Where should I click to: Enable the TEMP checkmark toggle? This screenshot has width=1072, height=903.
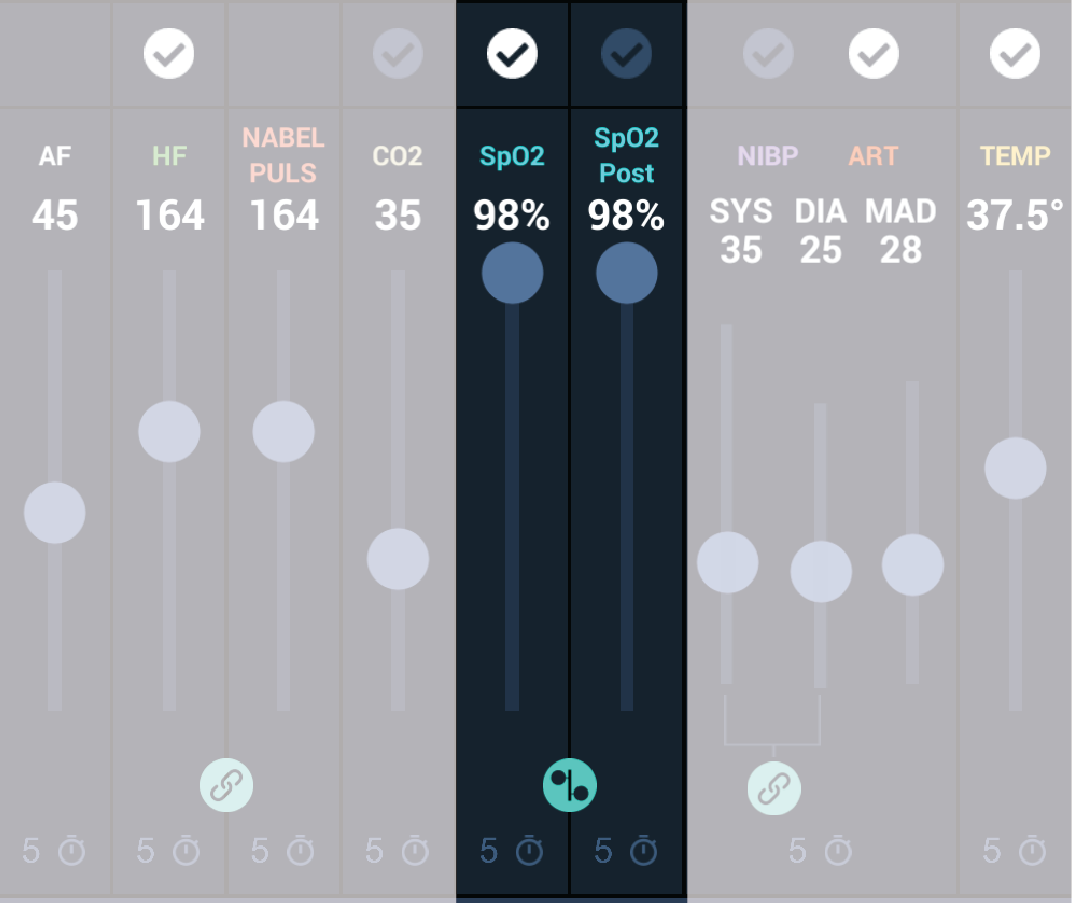(x=1015, y=54)
